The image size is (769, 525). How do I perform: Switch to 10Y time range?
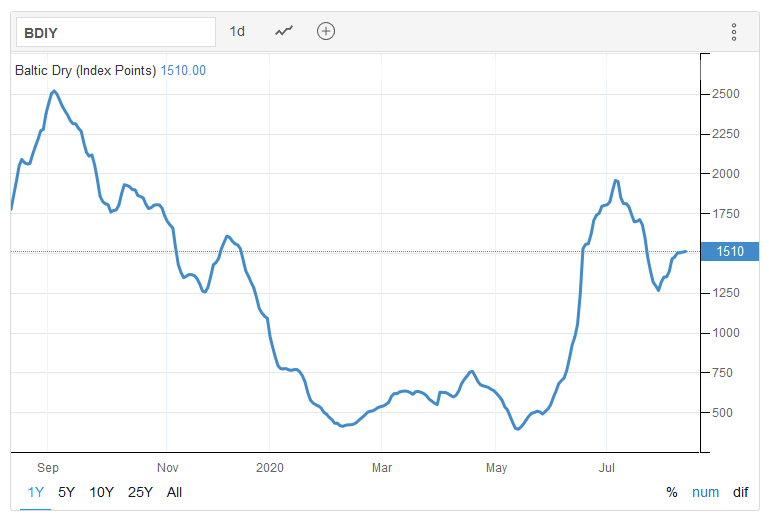[x=102, y=492]
